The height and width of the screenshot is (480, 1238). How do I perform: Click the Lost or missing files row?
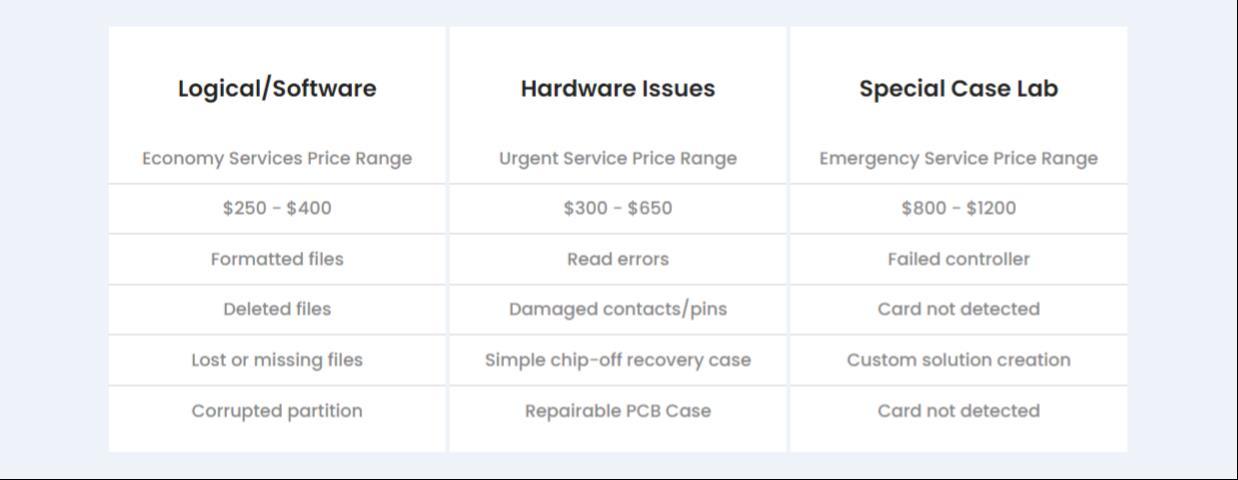click(x=277, y=360)
